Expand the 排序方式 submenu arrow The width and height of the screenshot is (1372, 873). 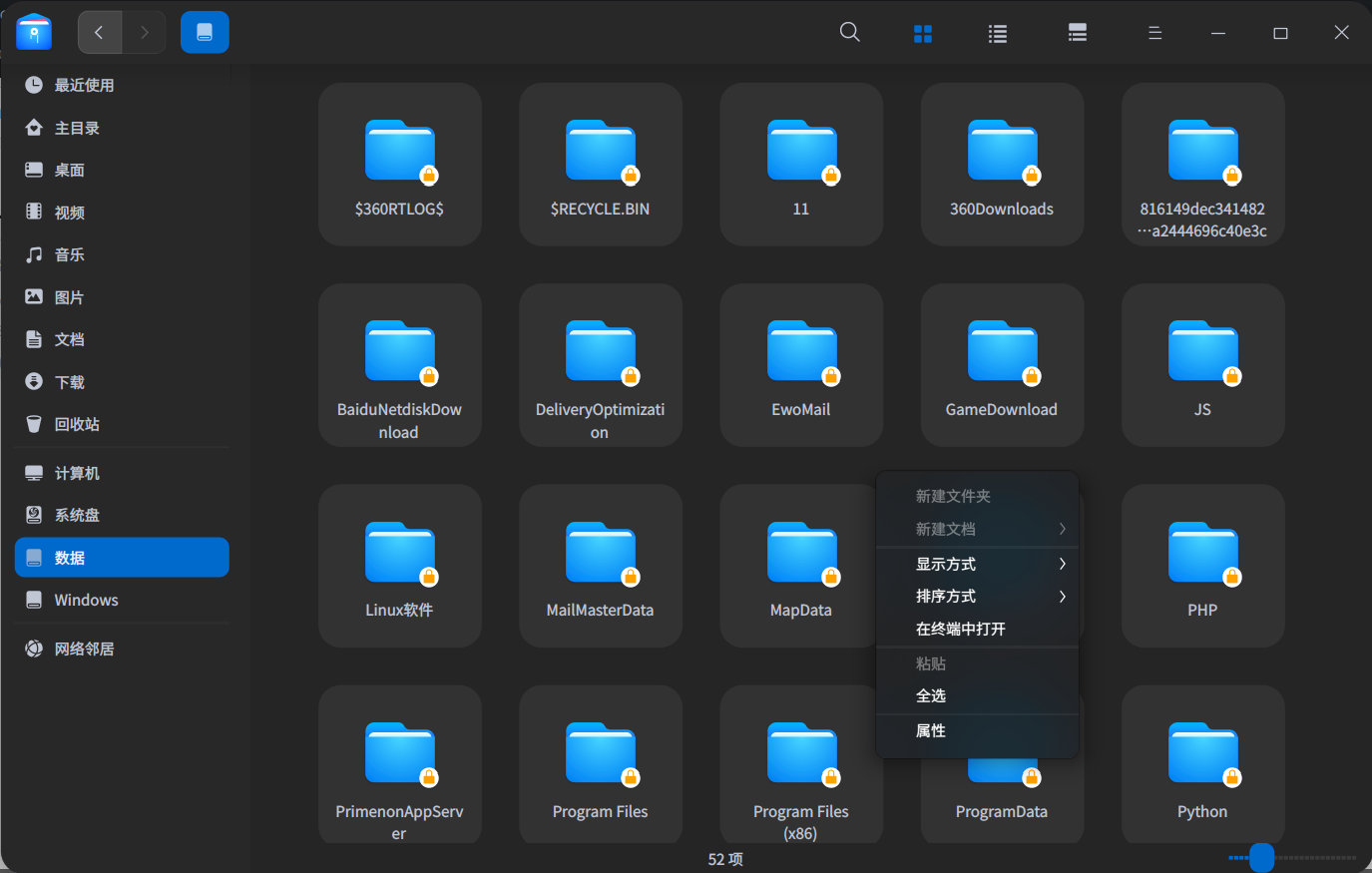coord(1063,596)
